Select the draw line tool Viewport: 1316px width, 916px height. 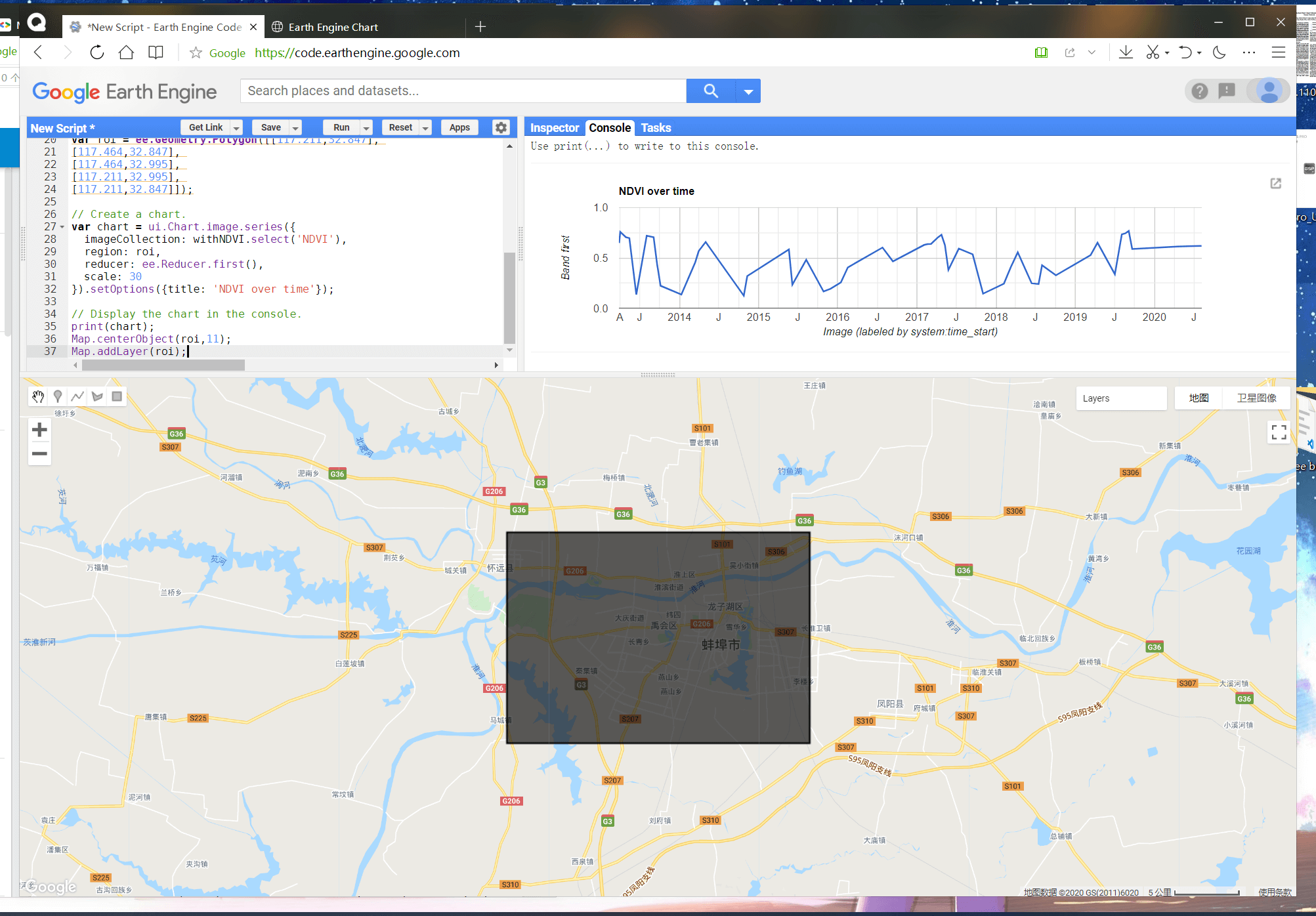coord(77,396)
